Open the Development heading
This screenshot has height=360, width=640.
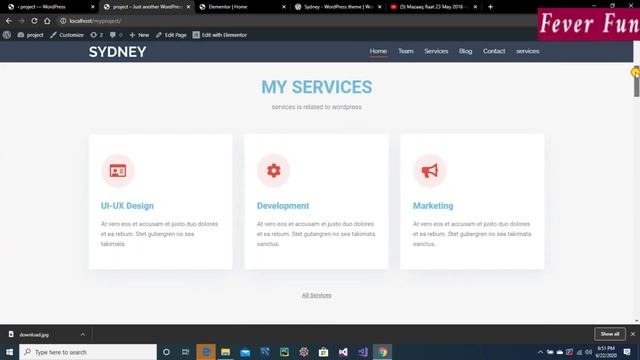(283, 206)
